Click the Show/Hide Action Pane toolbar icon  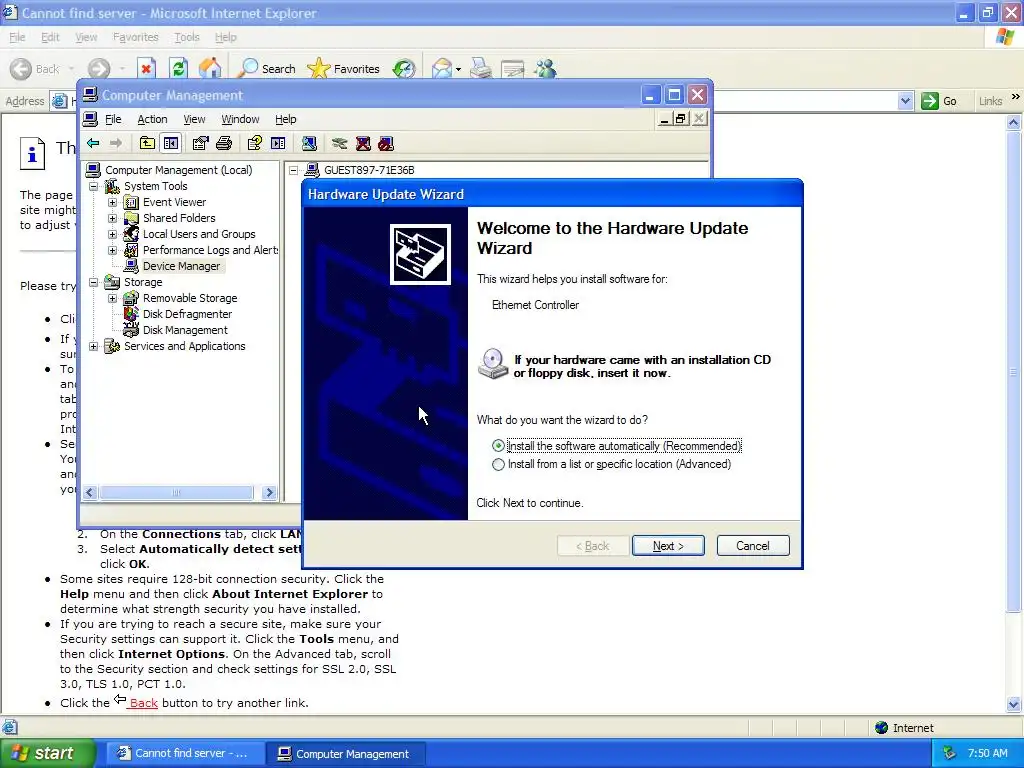pos(278,144)
